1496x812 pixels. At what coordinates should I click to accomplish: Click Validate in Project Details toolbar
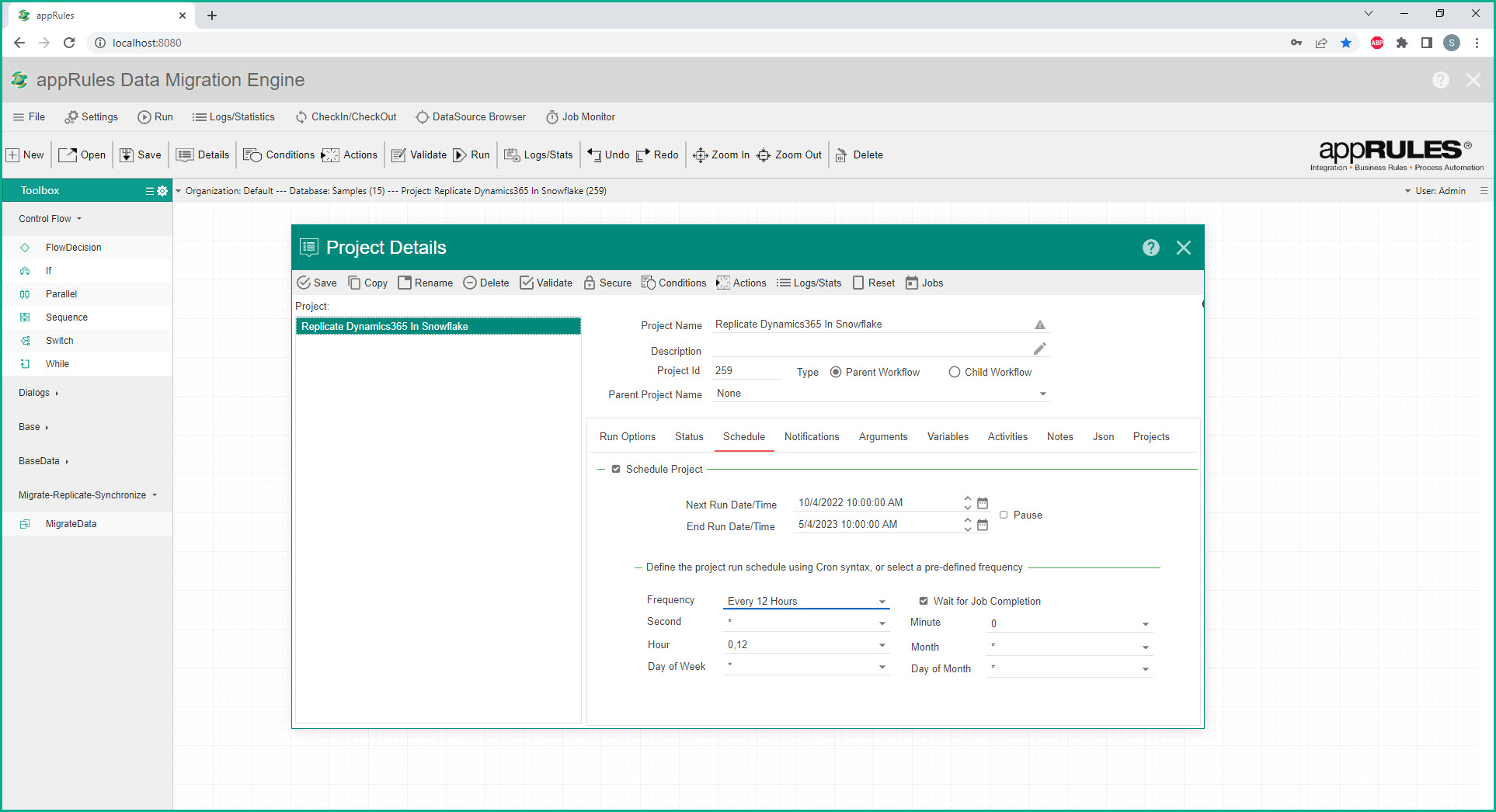(546, 283)
